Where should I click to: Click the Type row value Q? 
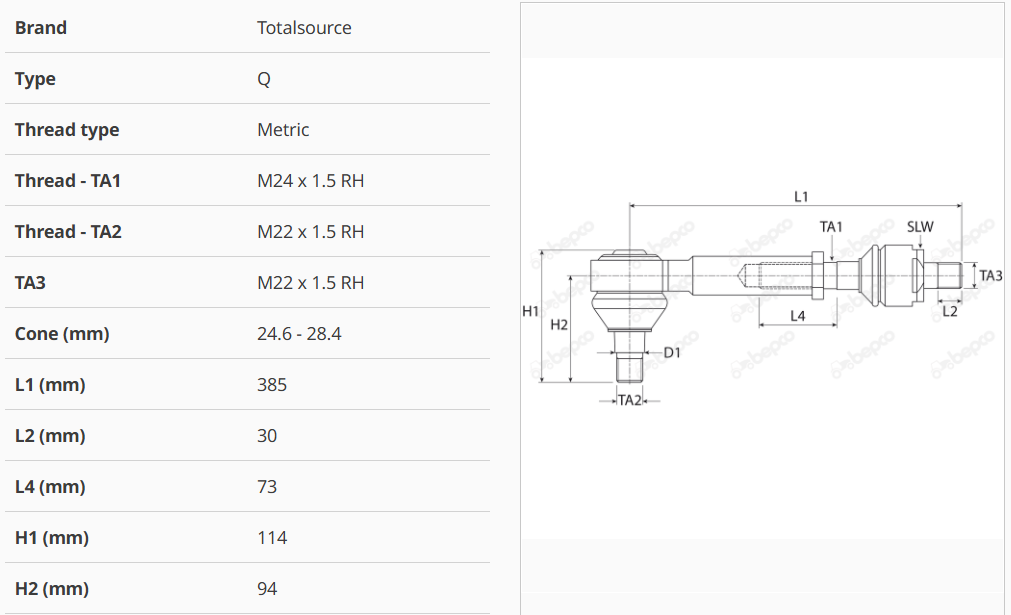point(264,79)
